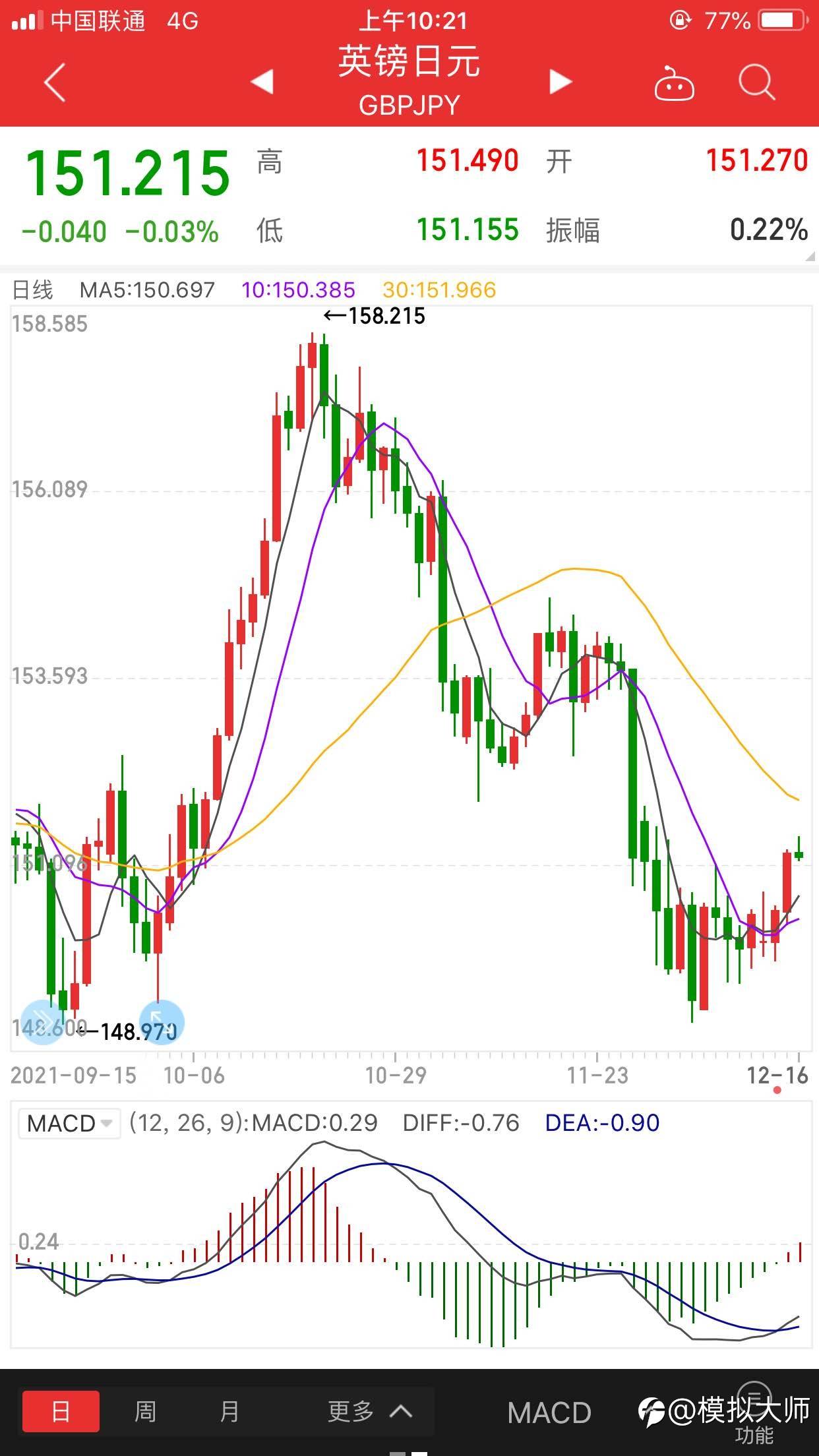Tap the blue double-arrow chart button
Screen dimensions: 819x1456
42,1021
